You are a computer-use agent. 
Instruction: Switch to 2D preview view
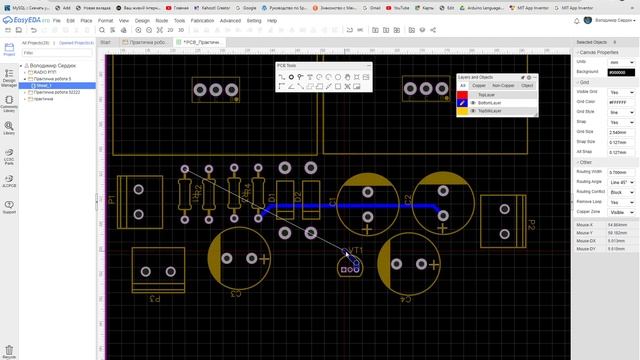(170, 30)
